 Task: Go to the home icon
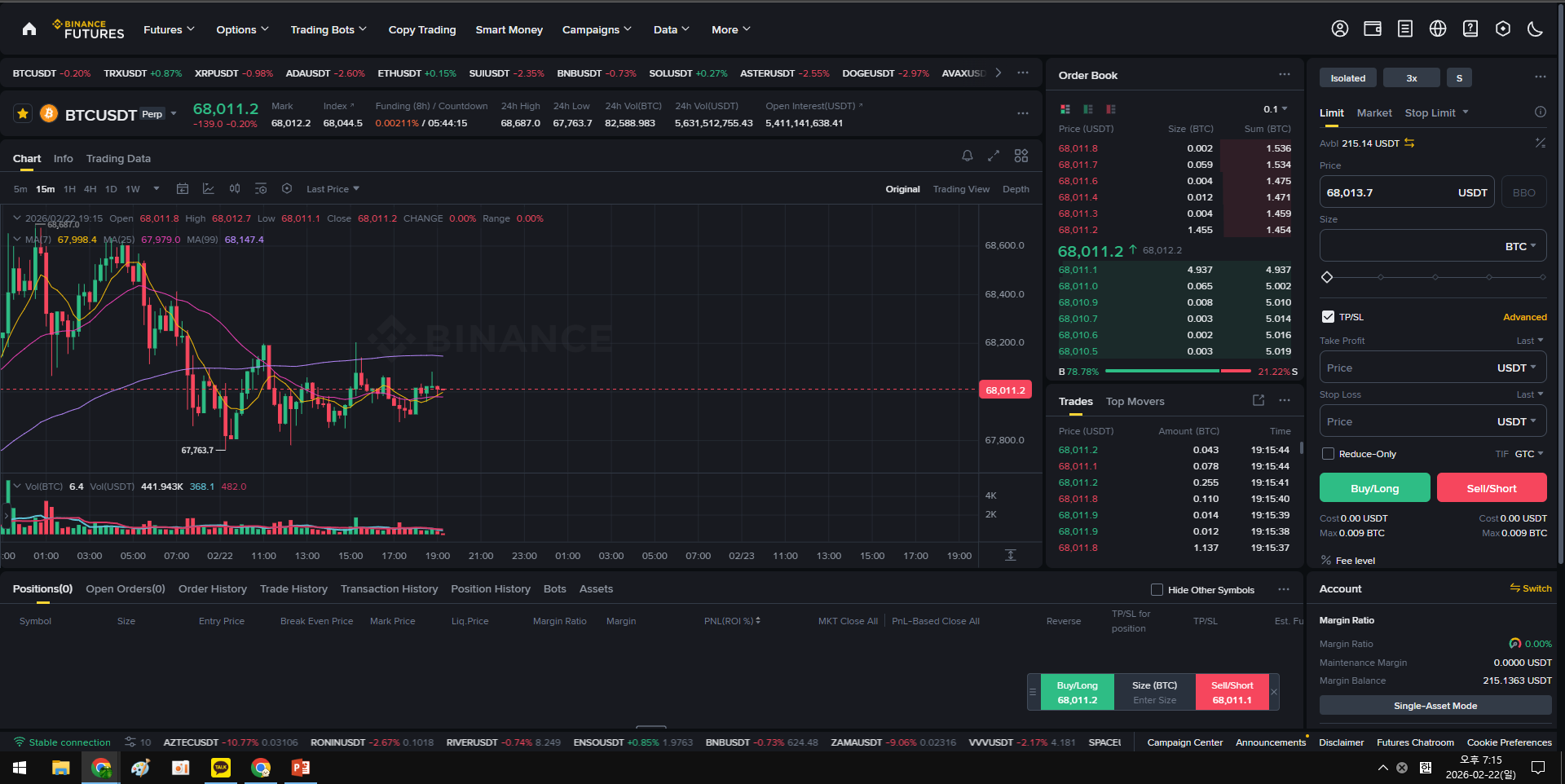29,29
